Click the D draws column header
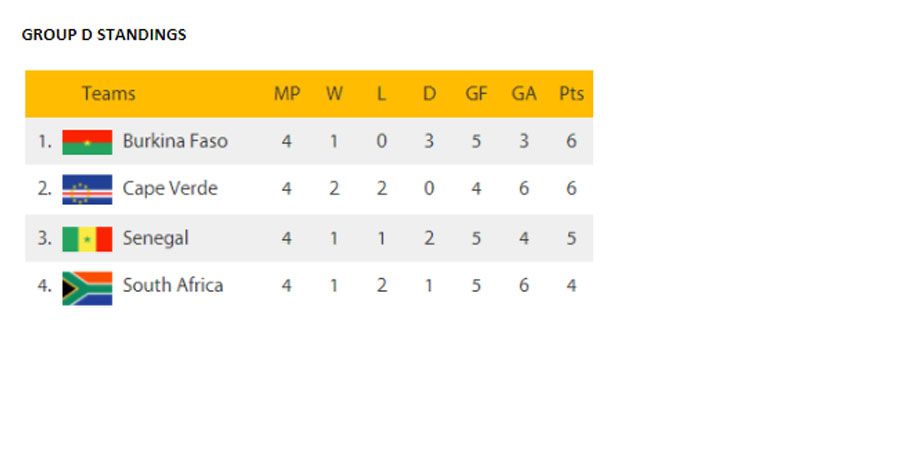 (429, 94)
